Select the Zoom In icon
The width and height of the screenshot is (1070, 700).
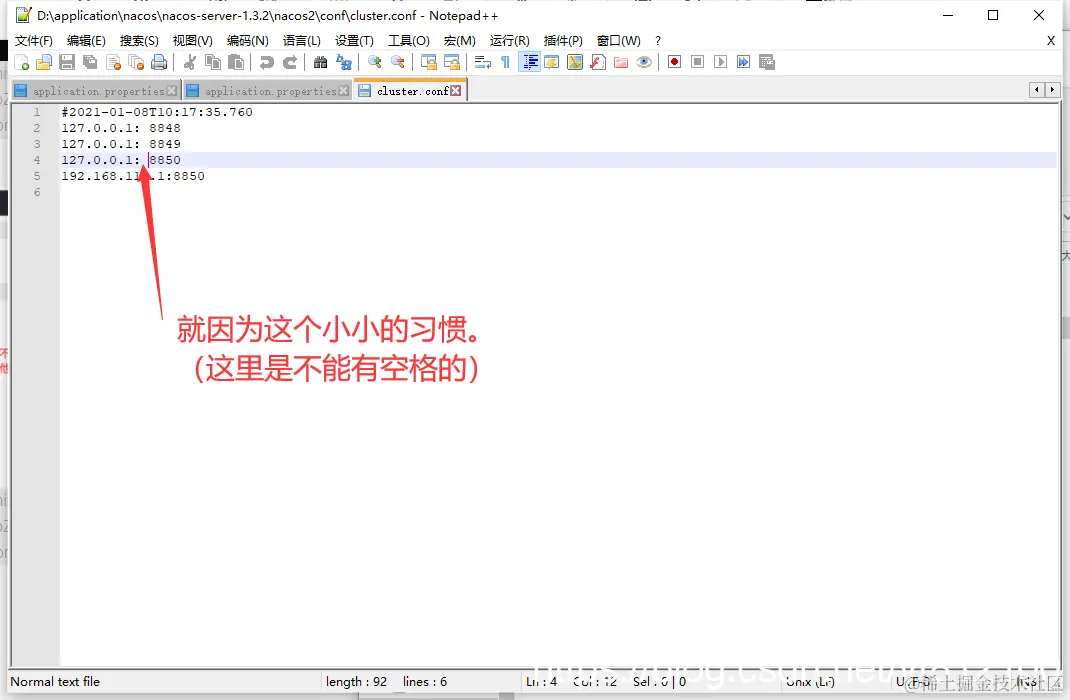tap(375, 62)
